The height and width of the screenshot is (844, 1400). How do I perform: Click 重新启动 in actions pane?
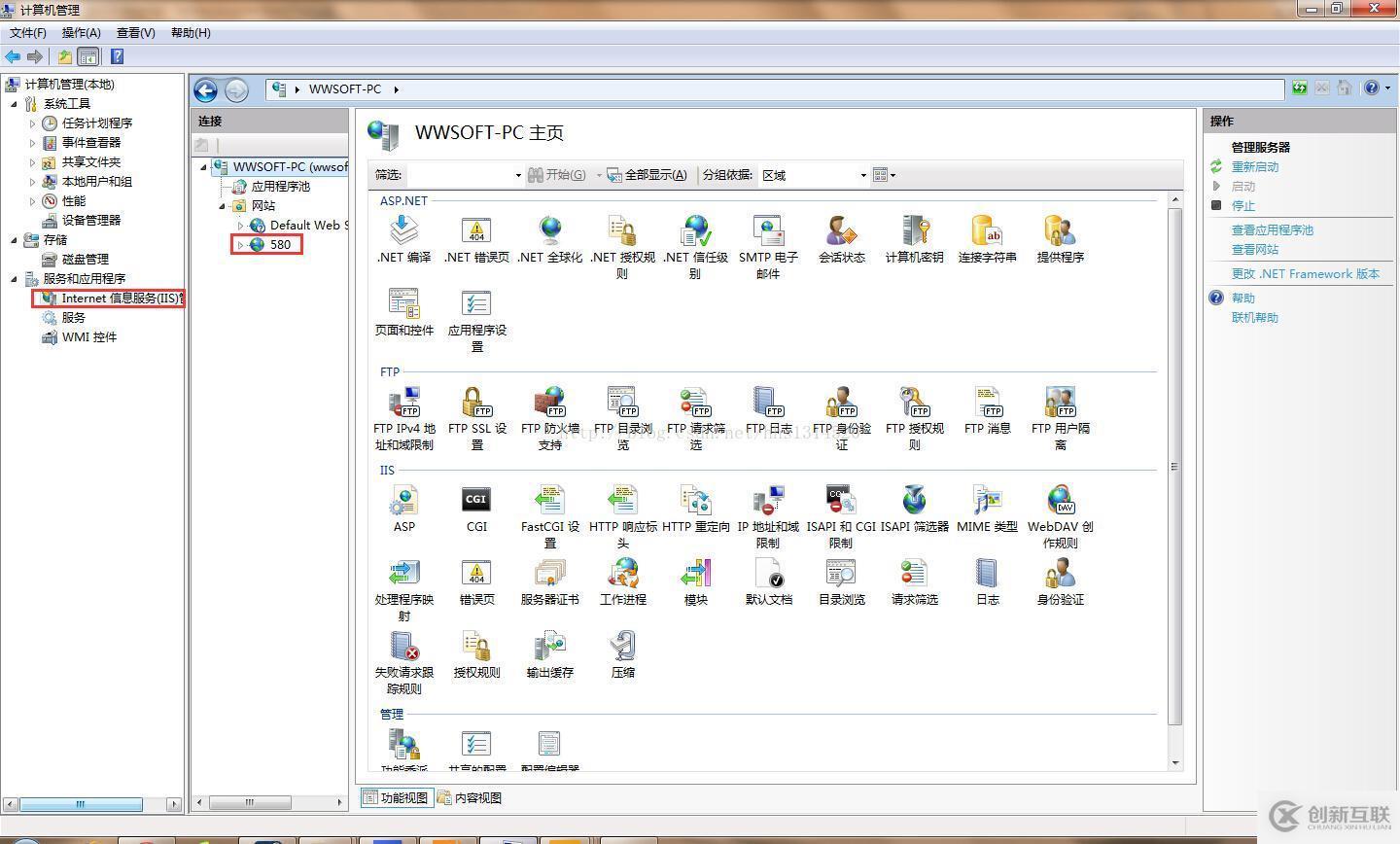coord(1255,167)
